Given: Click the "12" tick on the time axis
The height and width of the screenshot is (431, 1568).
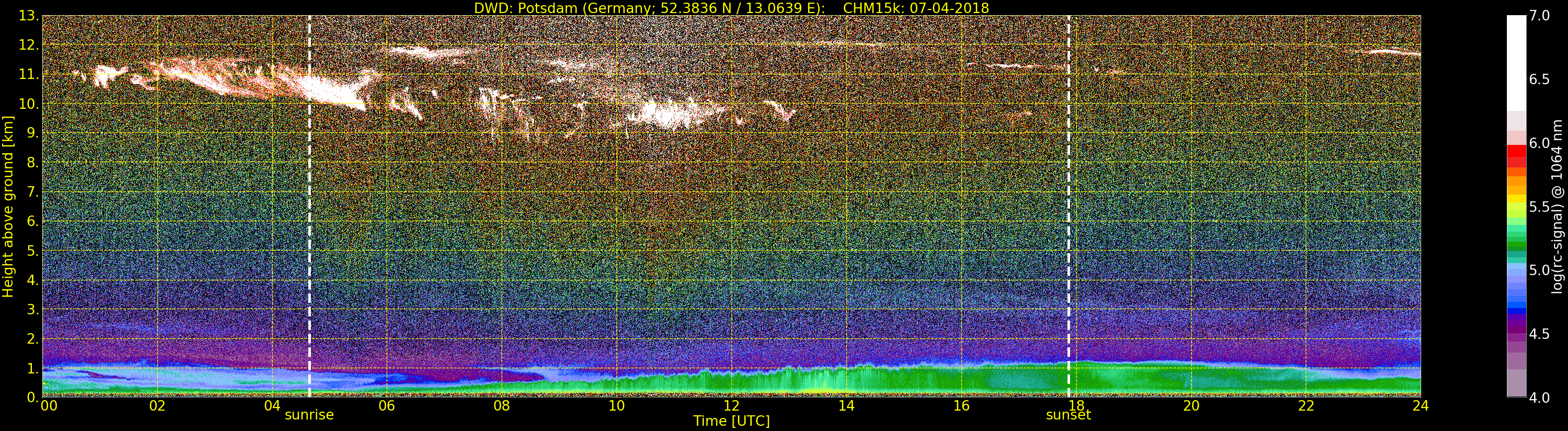Looking at the screenshot, I should click(x=731, y=406).
